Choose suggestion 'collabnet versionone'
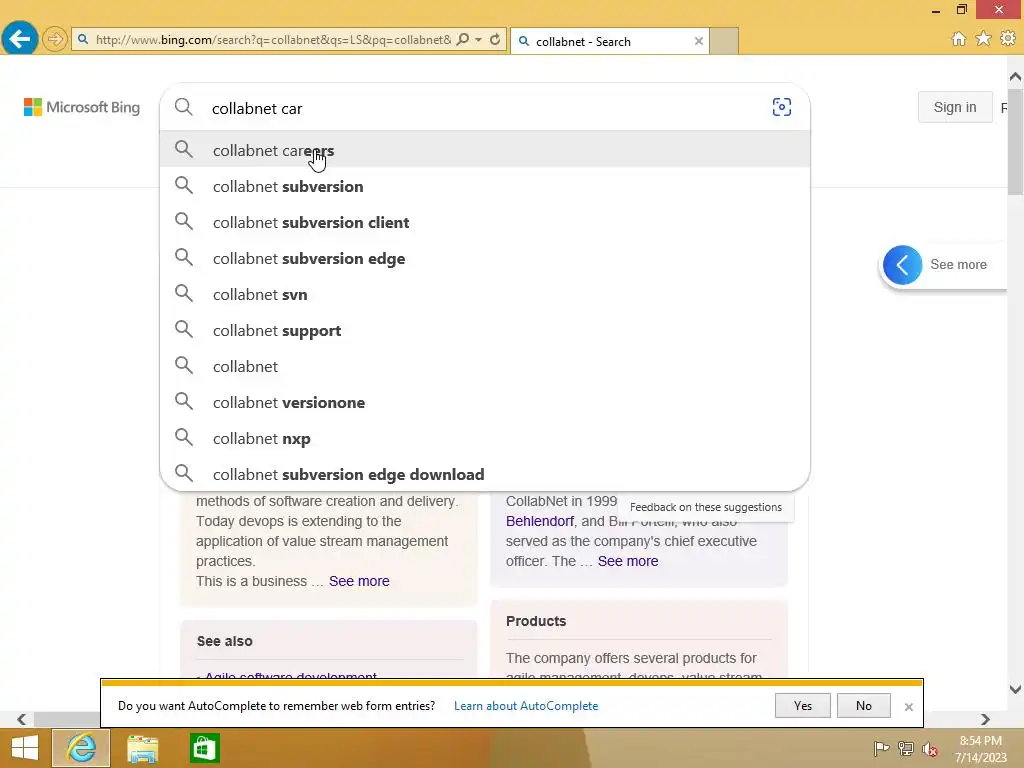Viewport: 1024px width, 768px height. (x=485, y=402)
